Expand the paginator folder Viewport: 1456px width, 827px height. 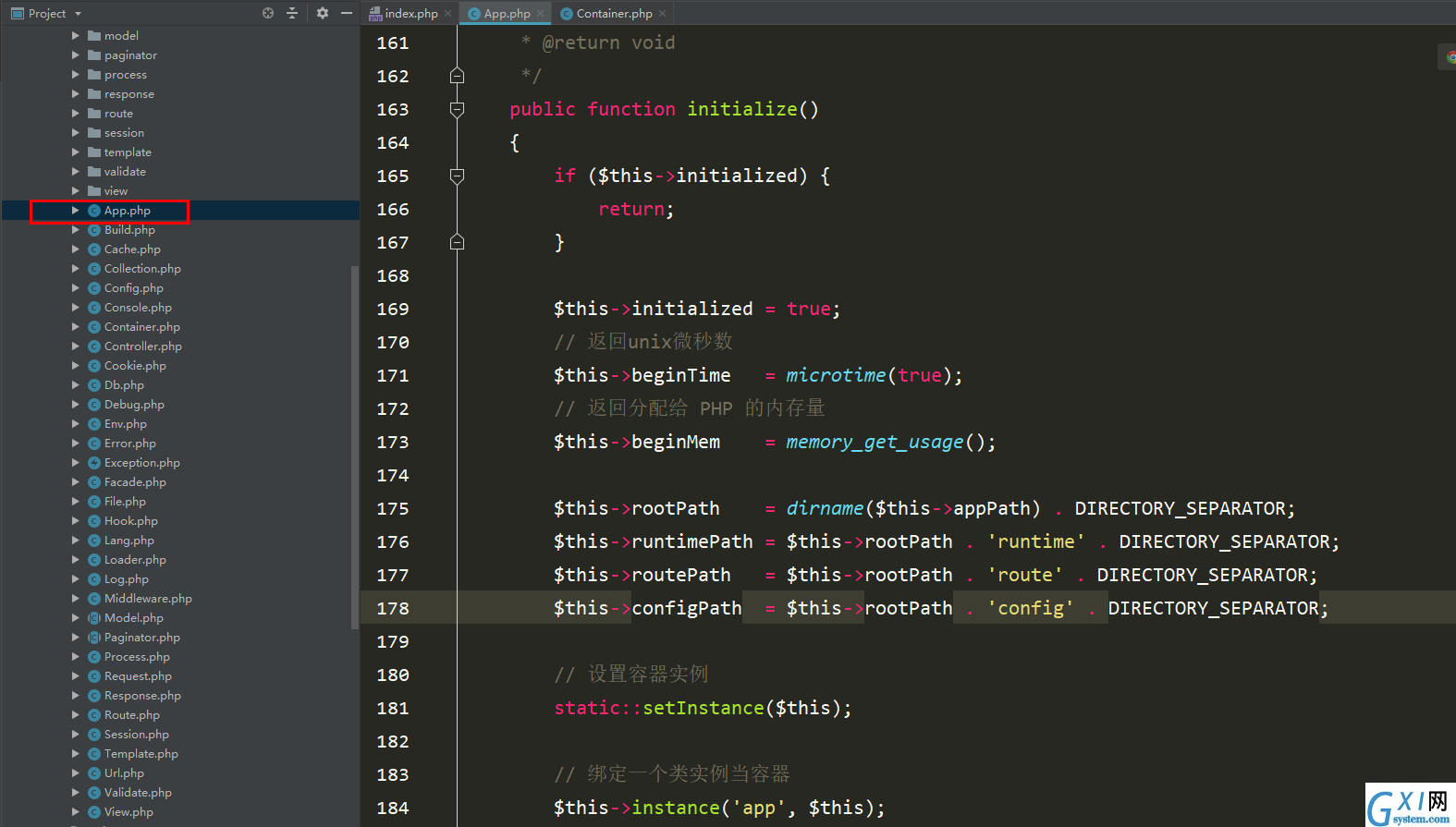76,55
